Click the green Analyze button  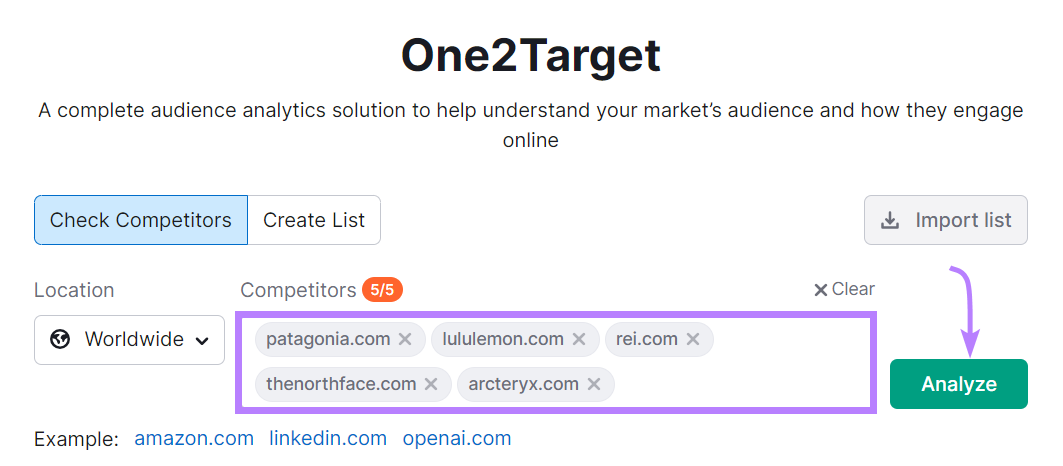[x=959, y=384]
